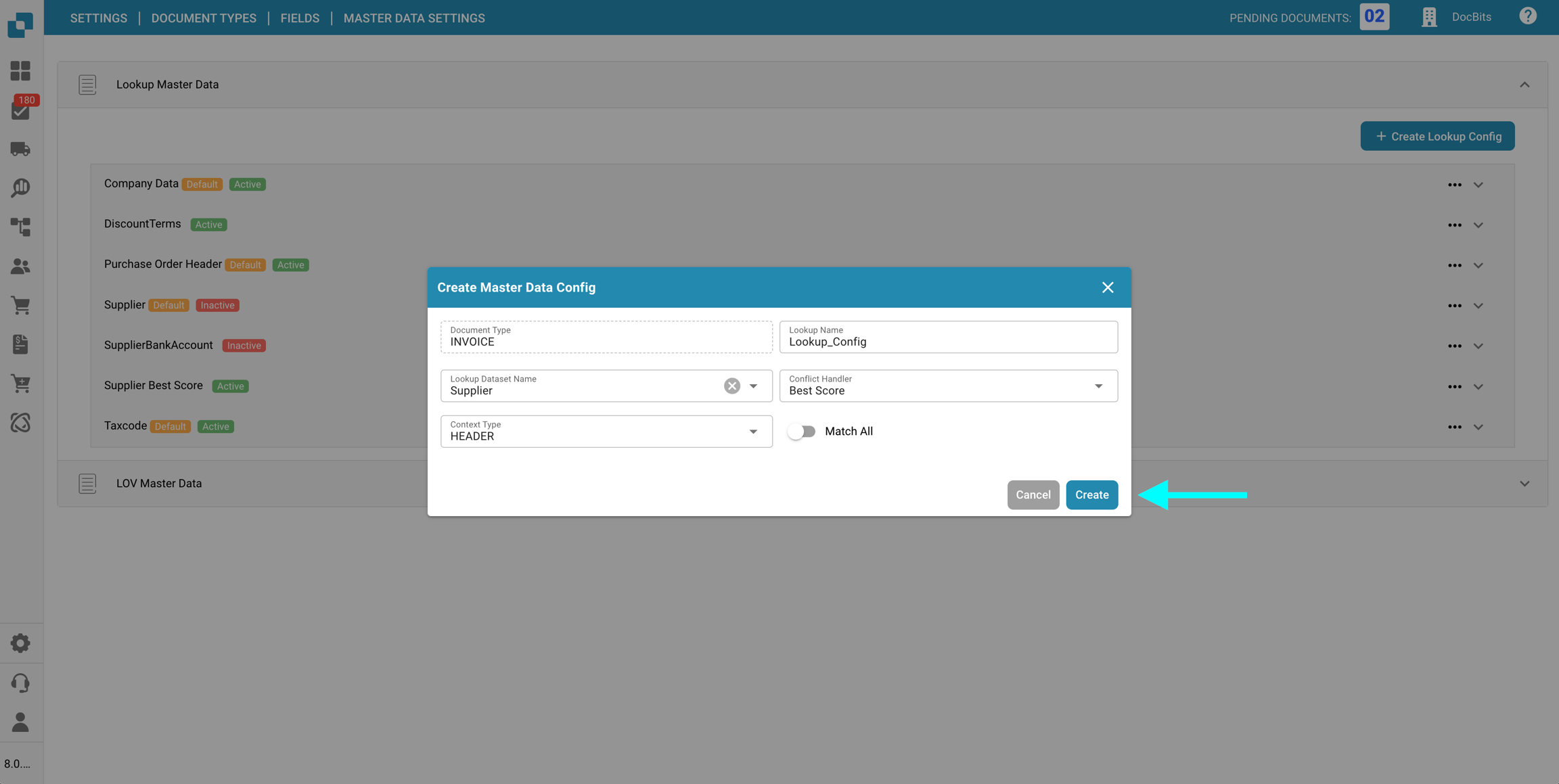Clear the Supplier dataset selection
Viewport: 1559px width, 784px height.
click(731, 386)
